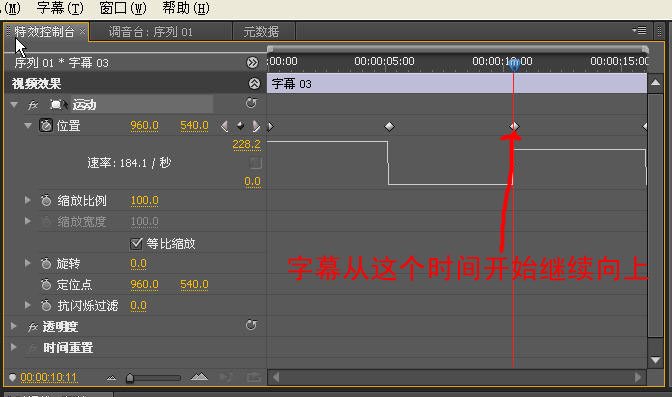The image size is (672, 397).
Task: Select the 运动 transform icon
Action: pos(57,105)
